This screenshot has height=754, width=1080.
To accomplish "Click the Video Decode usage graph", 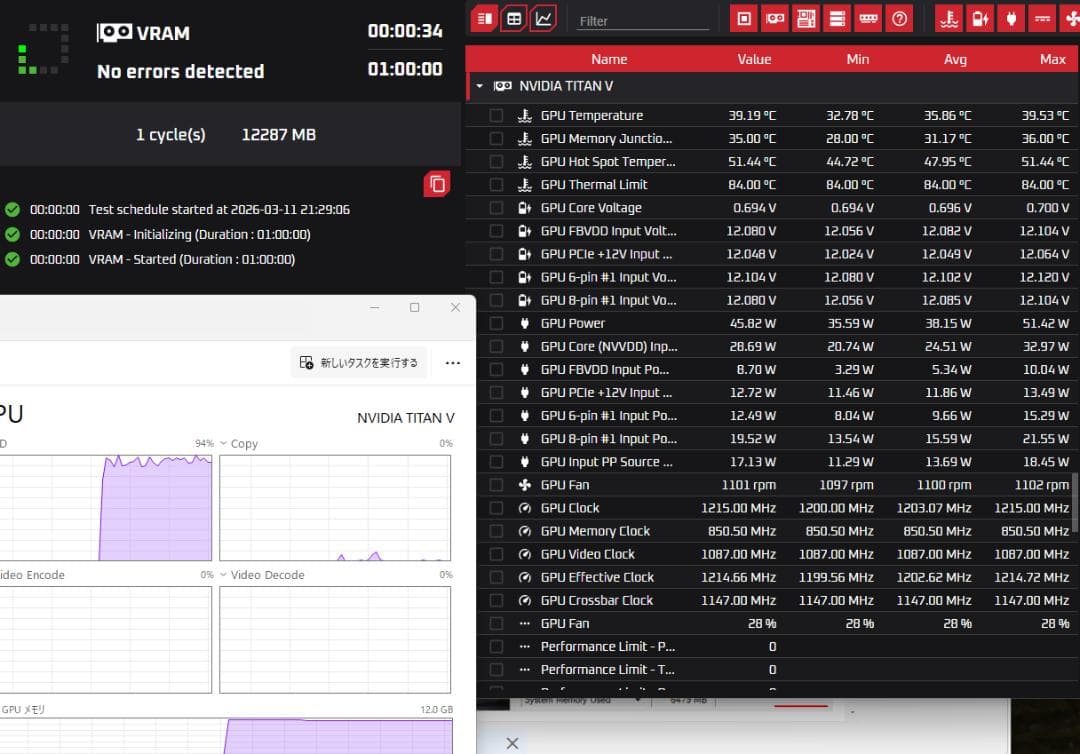I will 335,640.
